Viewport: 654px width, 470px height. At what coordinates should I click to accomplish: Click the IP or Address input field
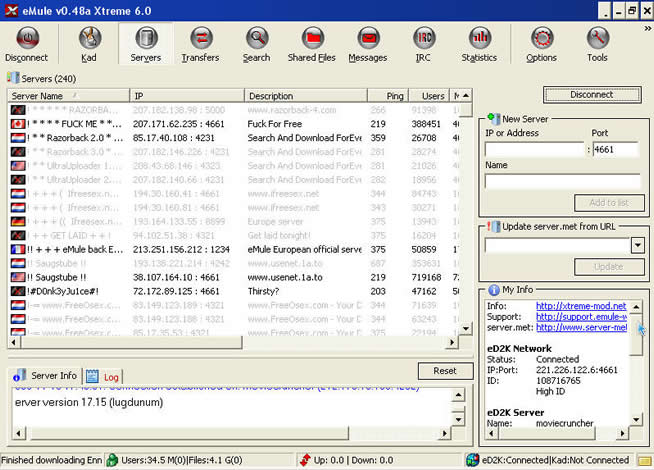click(x=535, y=149)
